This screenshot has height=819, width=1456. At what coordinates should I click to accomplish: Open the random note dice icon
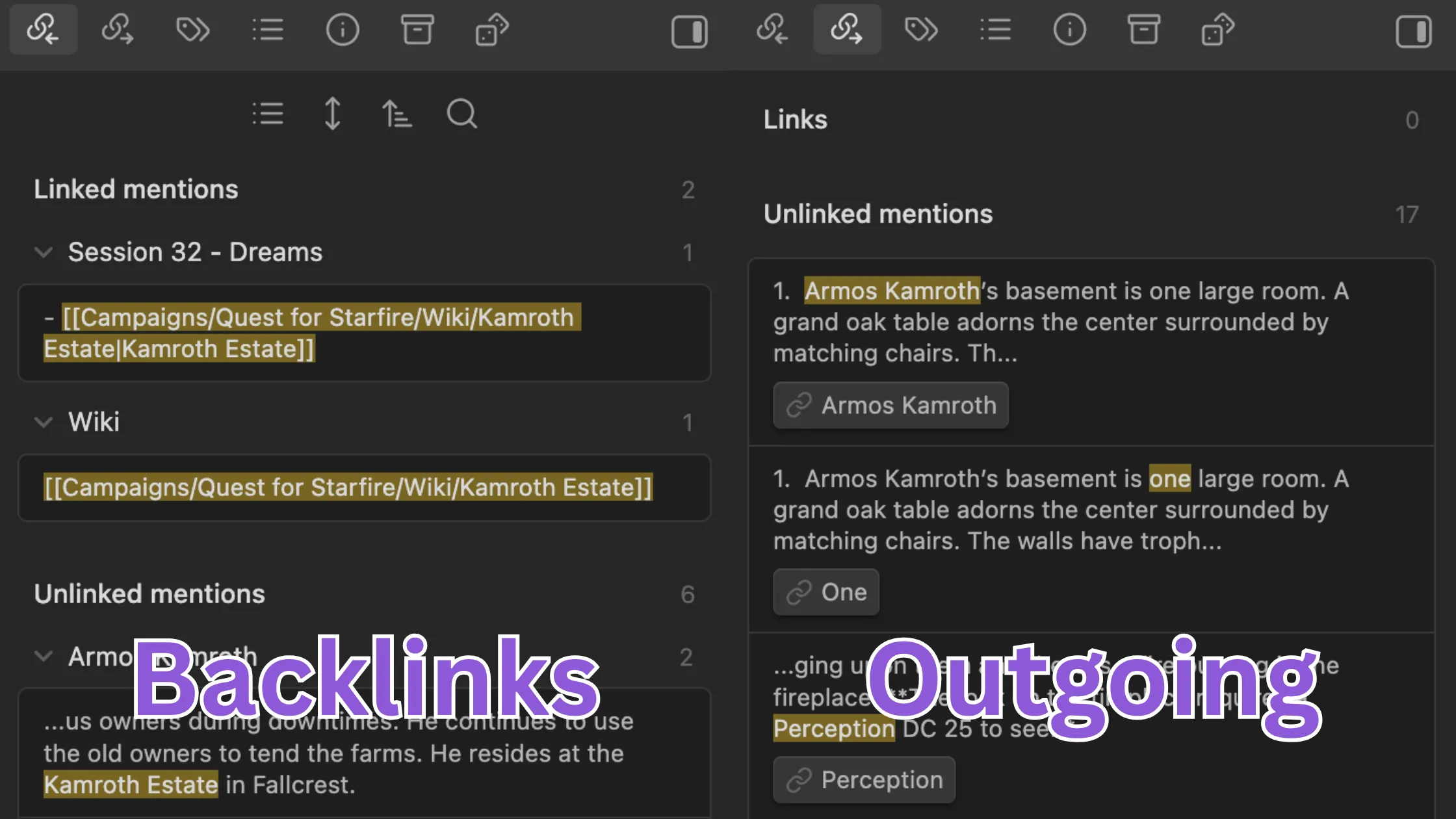click(x=492, y=29)
